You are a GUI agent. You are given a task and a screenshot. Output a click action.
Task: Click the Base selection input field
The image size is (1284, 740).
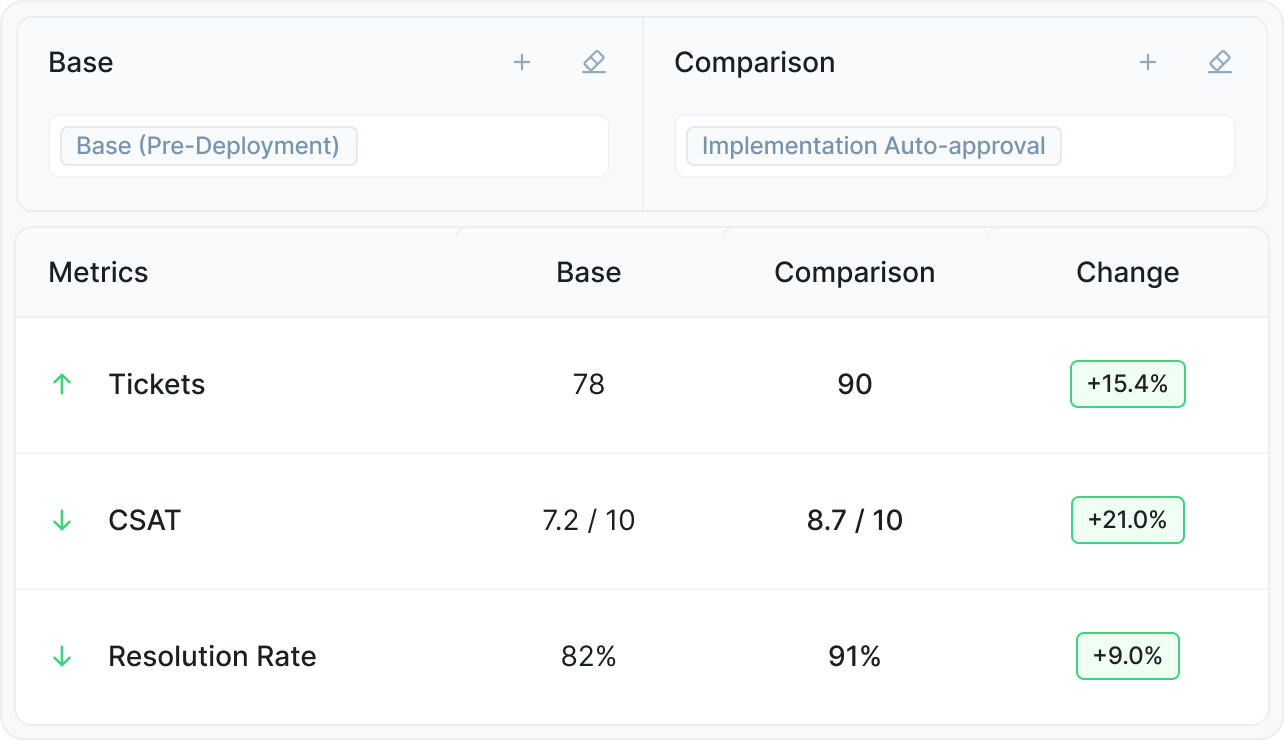(x=480, y=146)
